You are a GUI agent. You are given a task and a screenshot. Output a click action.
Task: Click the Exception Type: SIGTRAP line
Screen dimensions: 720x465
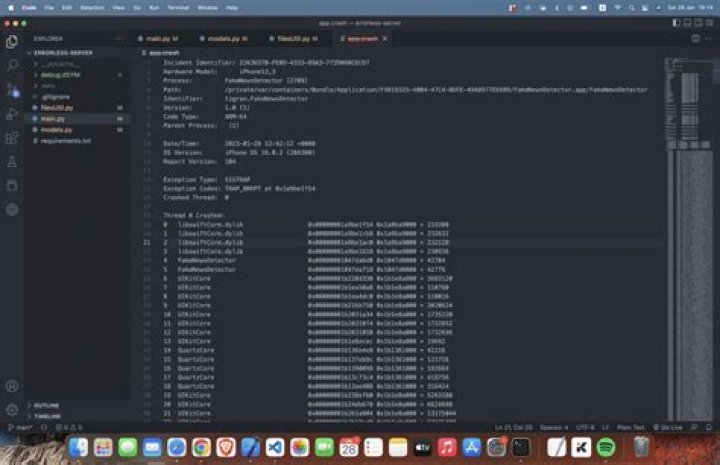(x=207, y=179)
